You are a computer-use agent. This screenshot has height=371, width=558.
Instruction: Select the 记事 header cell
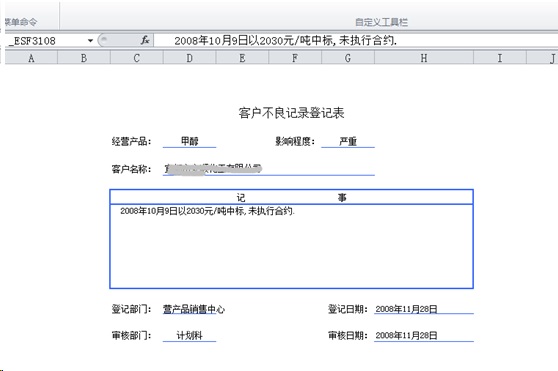click(291, 197)
